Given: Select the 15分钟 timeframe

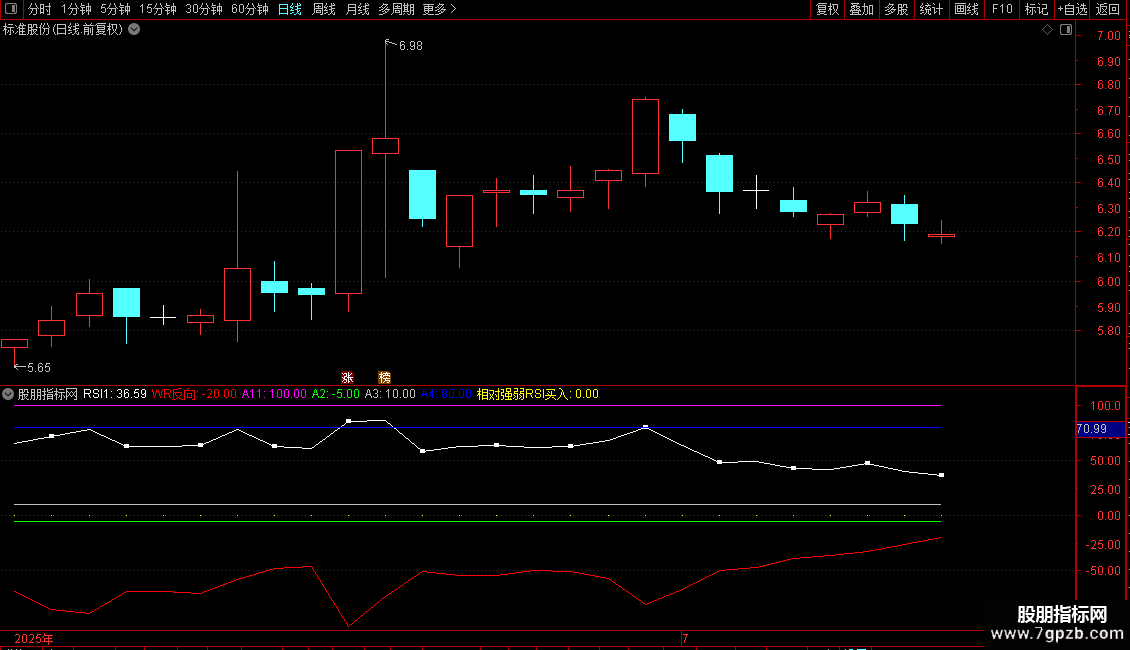Looking at the screenshot, I should click(x=158, y=9).
